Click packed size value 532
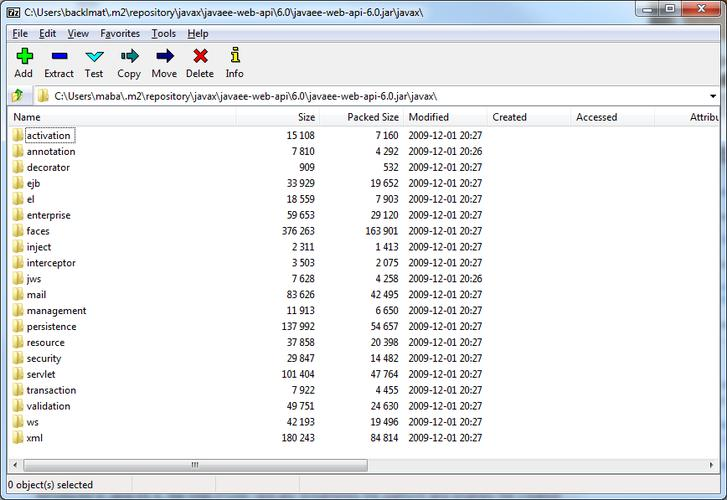 tap(390, 167)
